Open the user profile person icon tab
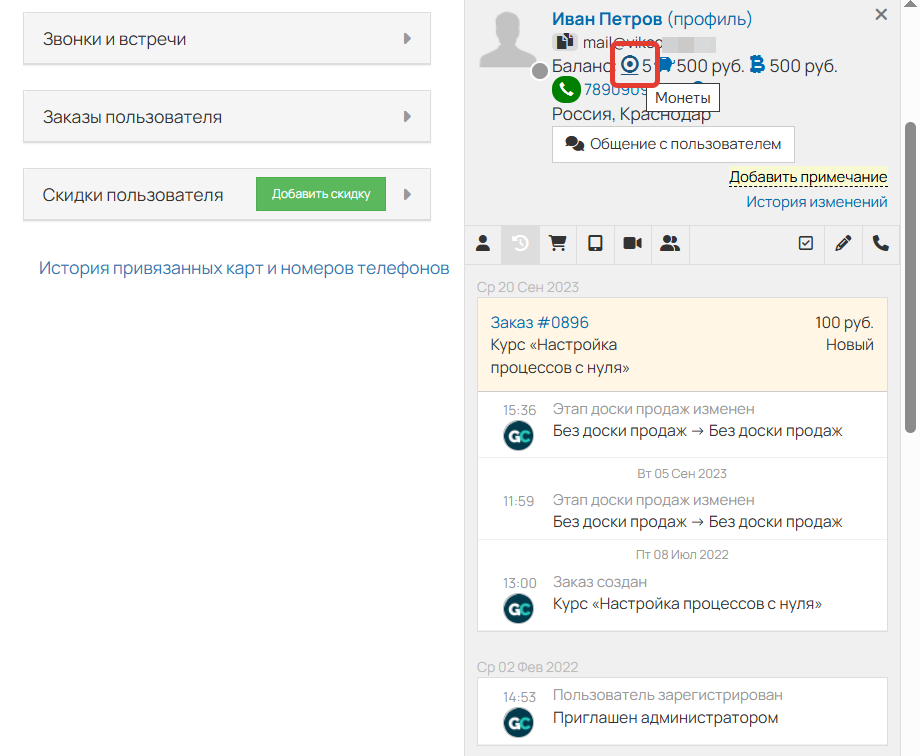 click(483, 243)
